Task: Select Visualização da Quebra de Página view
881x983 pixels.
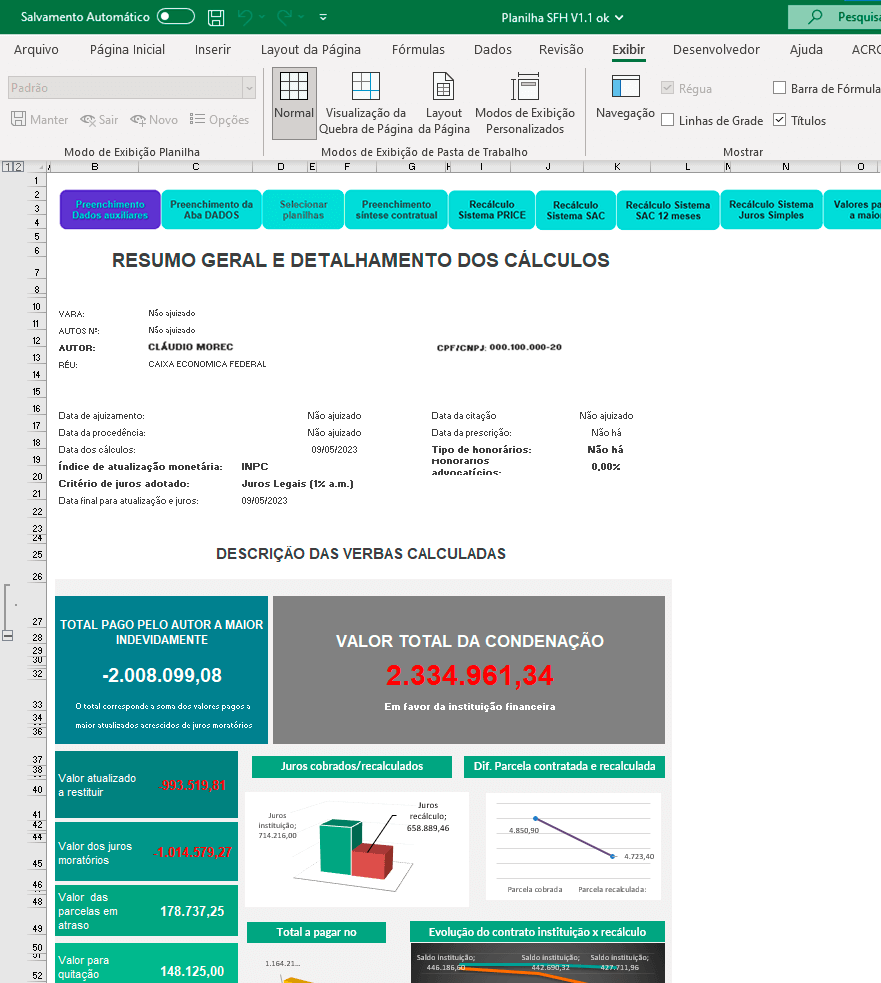Action: point(366,102)
